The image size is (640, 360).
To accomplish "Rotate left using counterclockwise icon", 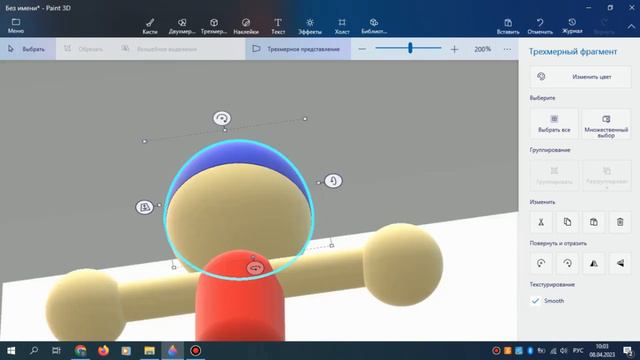I will (541, 263).
